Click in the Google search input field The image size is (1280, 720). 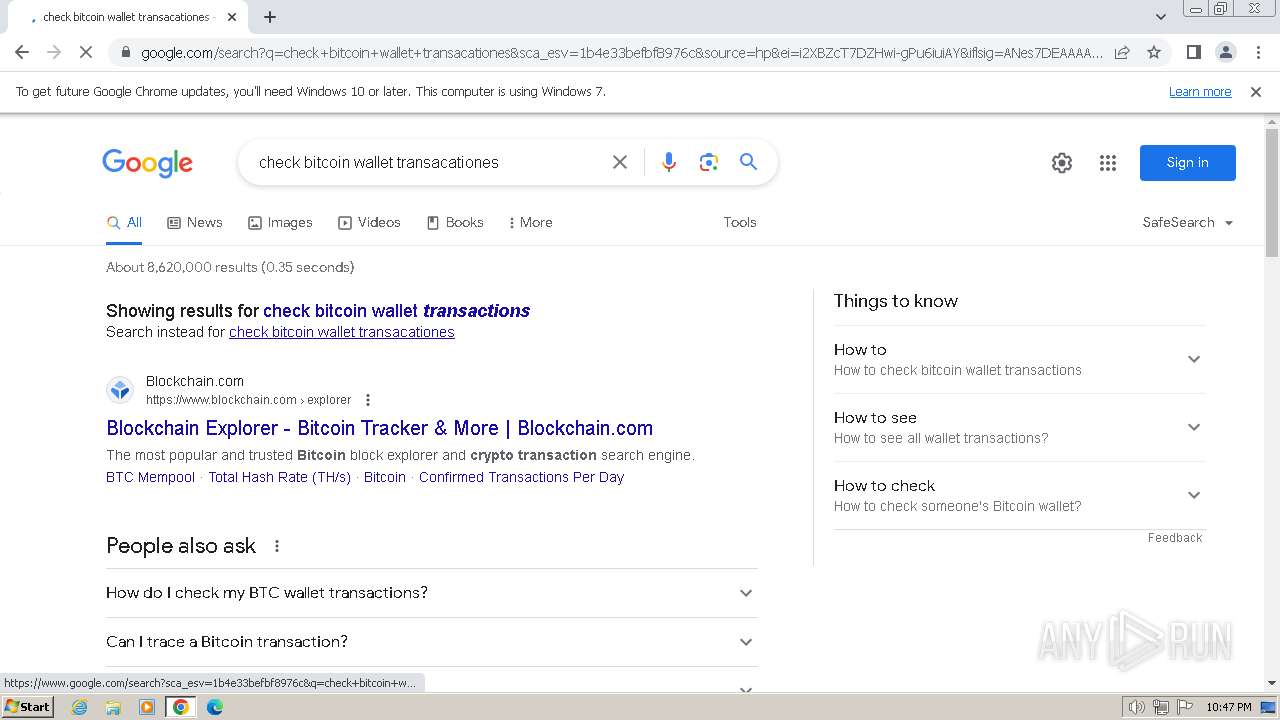click(428, 162)
